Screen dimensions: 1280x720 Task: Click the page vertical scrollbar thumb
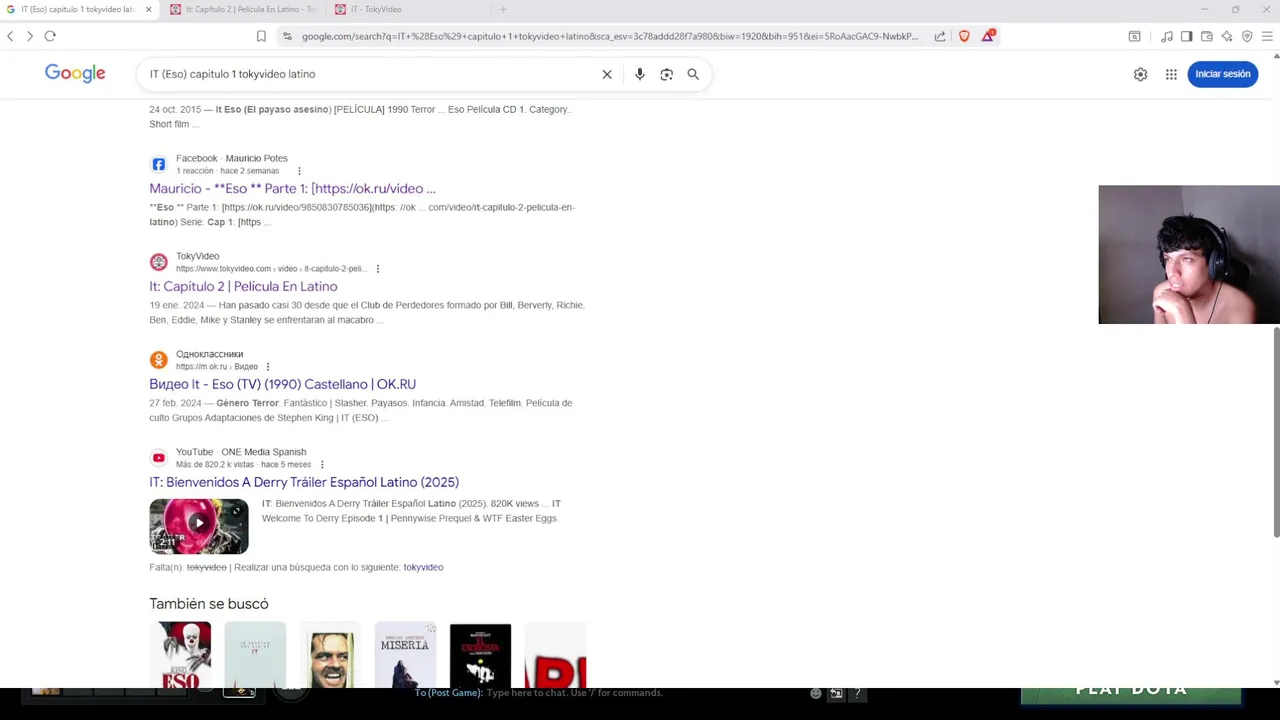[x=1276, y=433]
